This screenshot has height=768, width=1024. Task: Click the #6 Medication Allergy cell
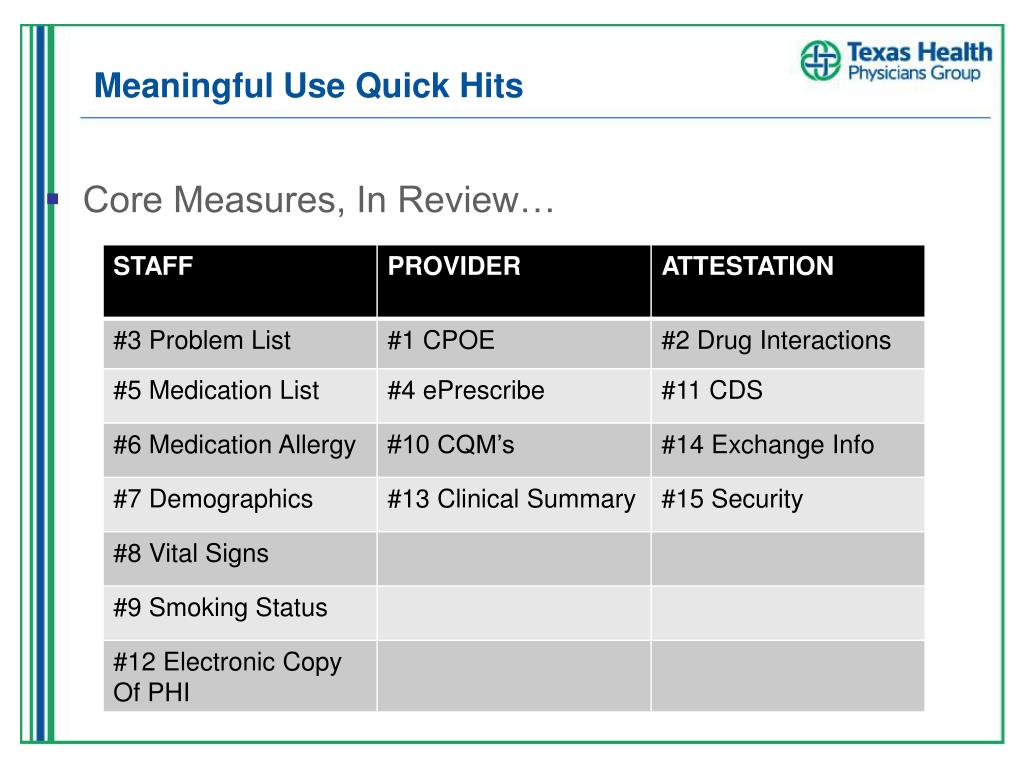(240, 449)
